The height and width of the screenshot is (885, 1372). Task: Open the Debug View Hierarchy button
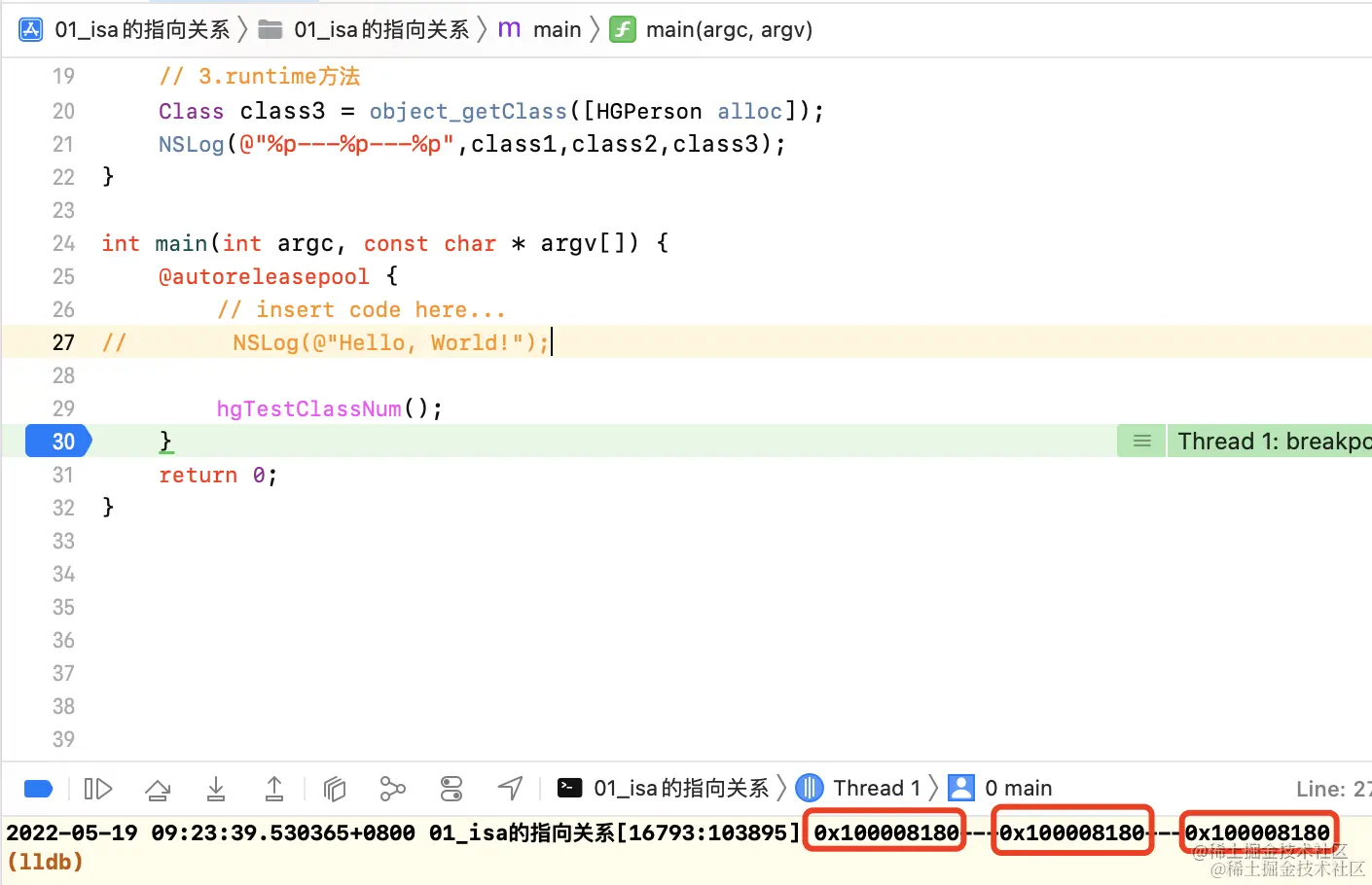click(335, 789)
